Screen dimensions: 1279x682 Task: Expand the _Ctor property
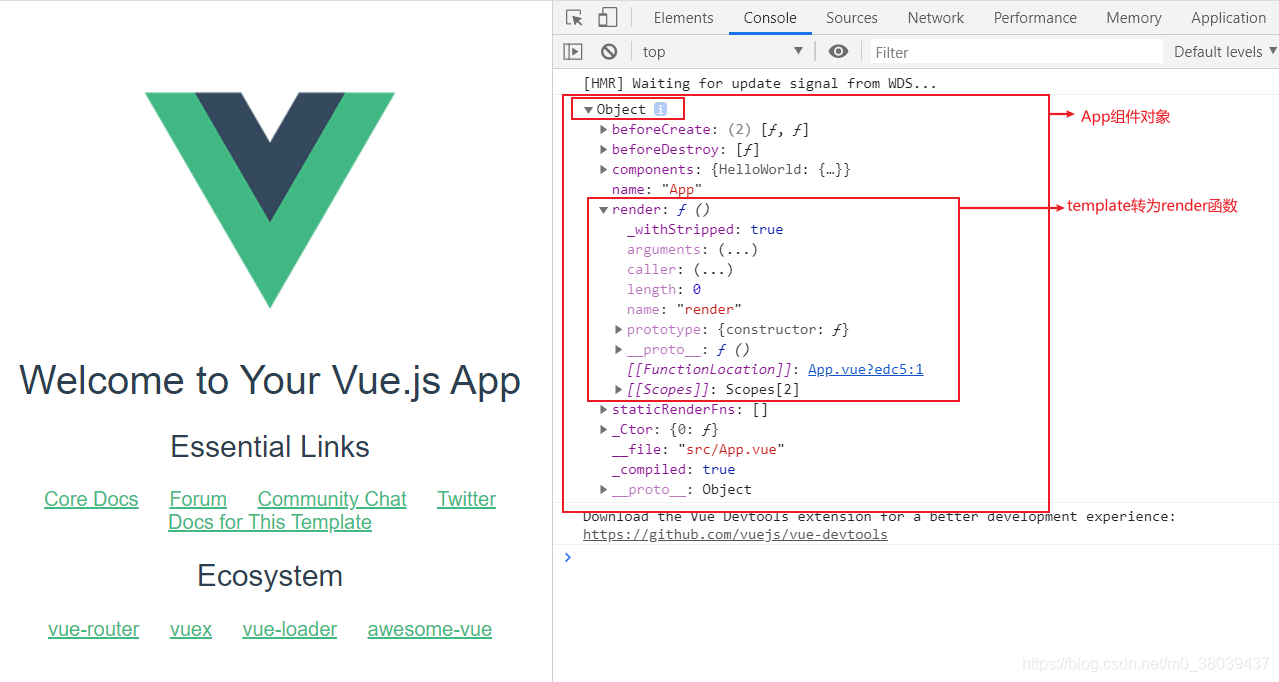(x=604, y=430)
